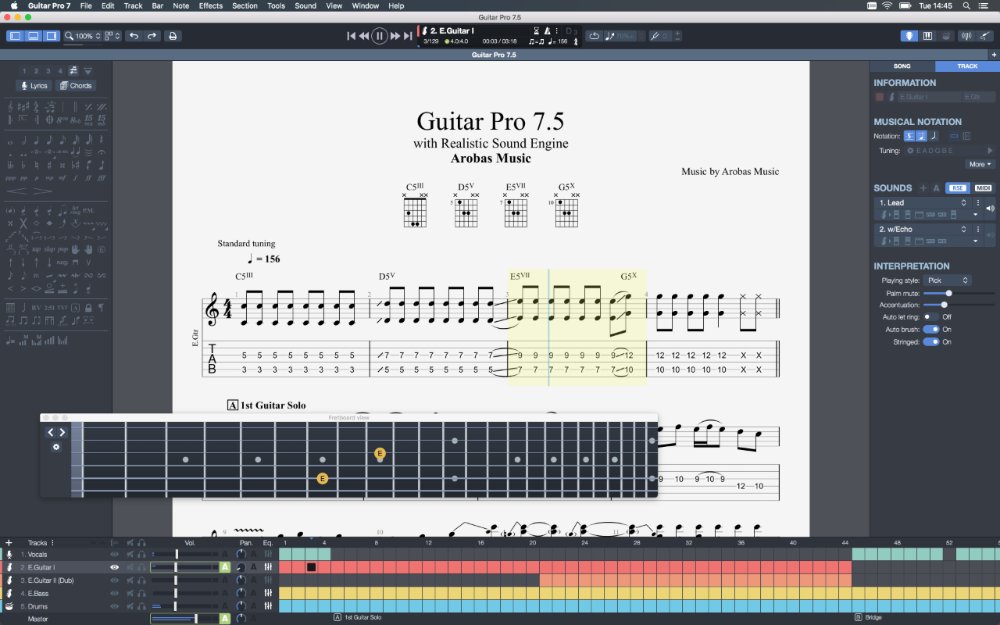Solo the Drums track with headphones icon
Image resolution: width=1000 pixels, height=625 pixels.
142,606
